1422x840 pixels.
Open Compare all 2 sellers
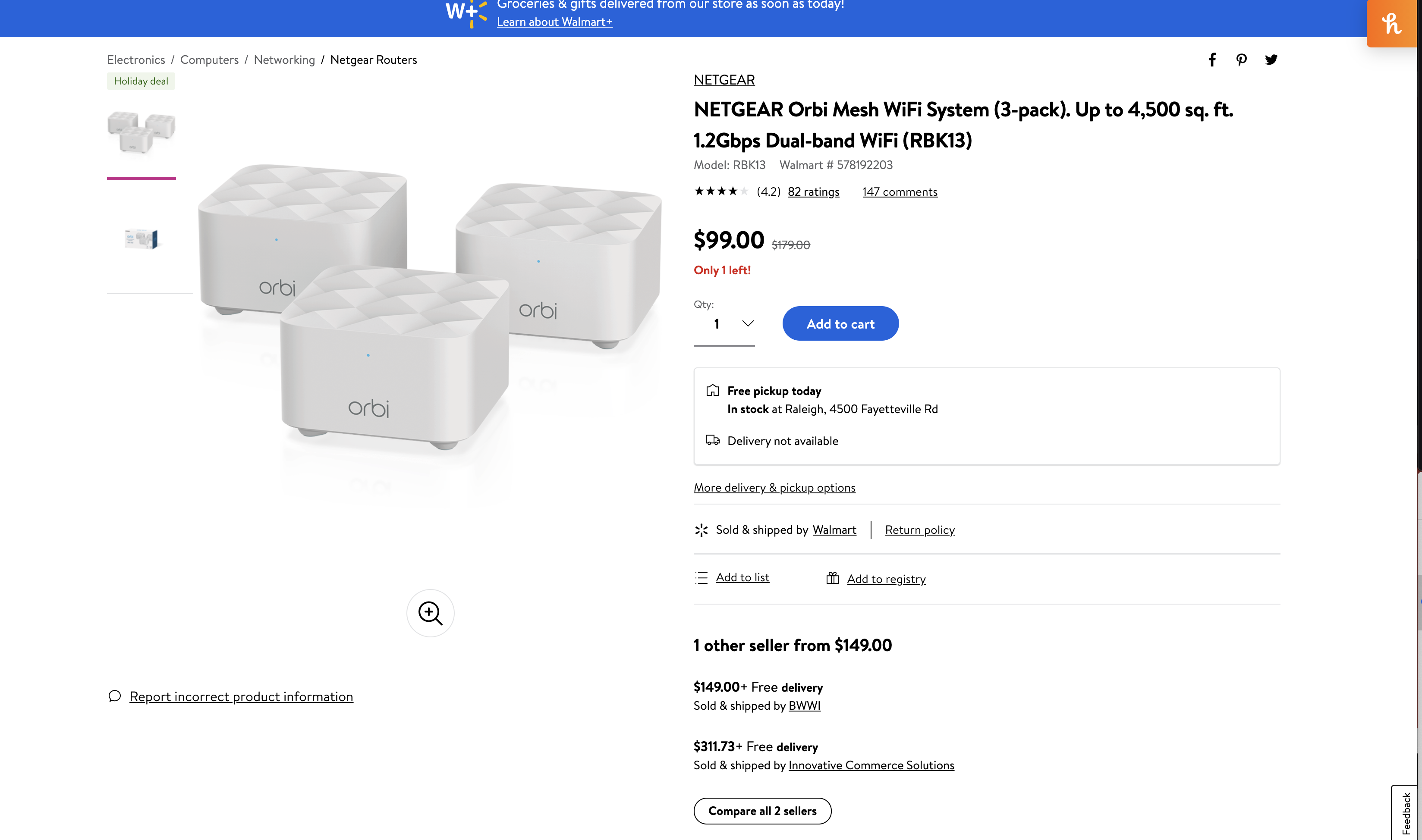[762, 811]
